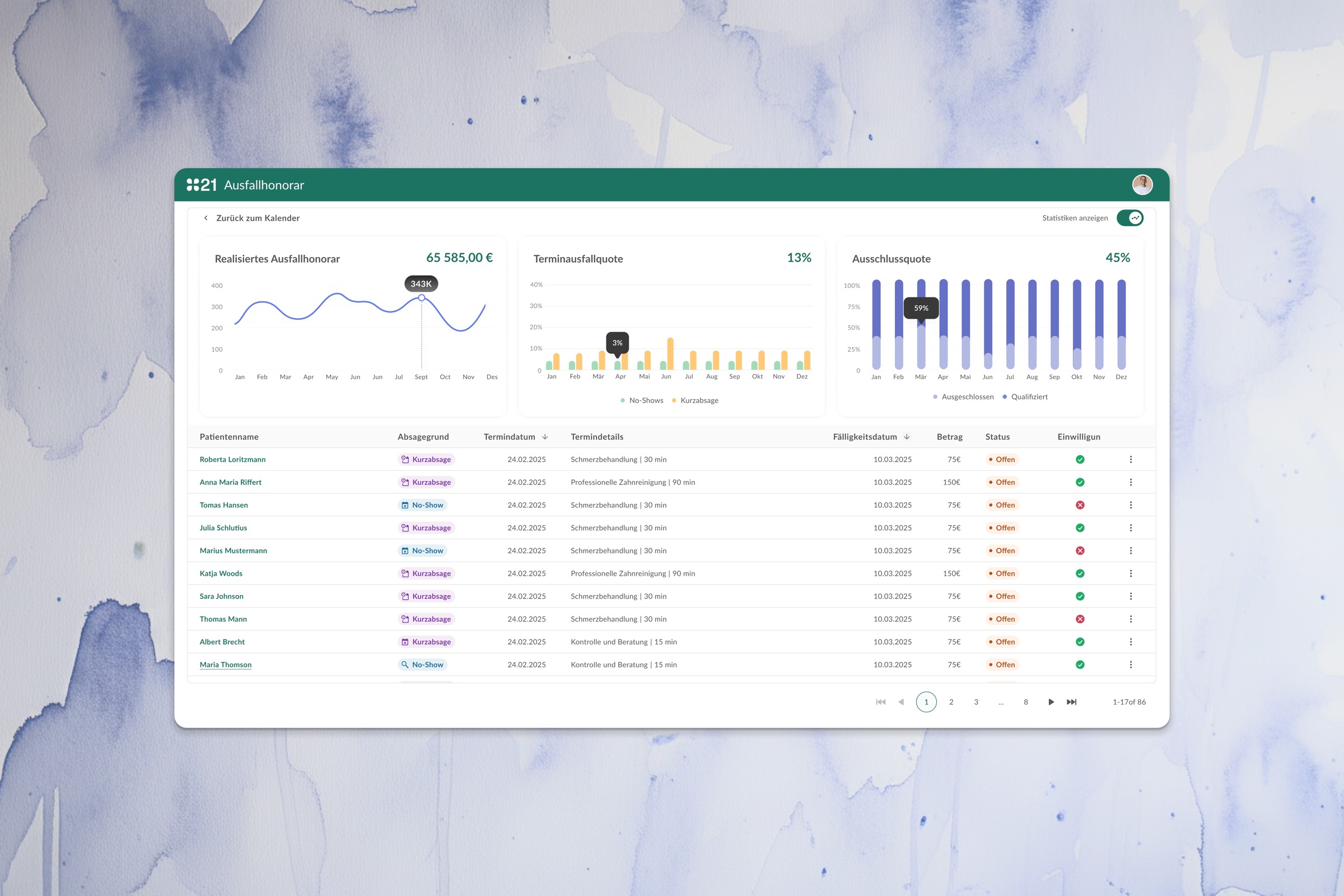Open patient Marius Mustermann
This screenshot has height=896, width=1344.
[x=233, y=551]
